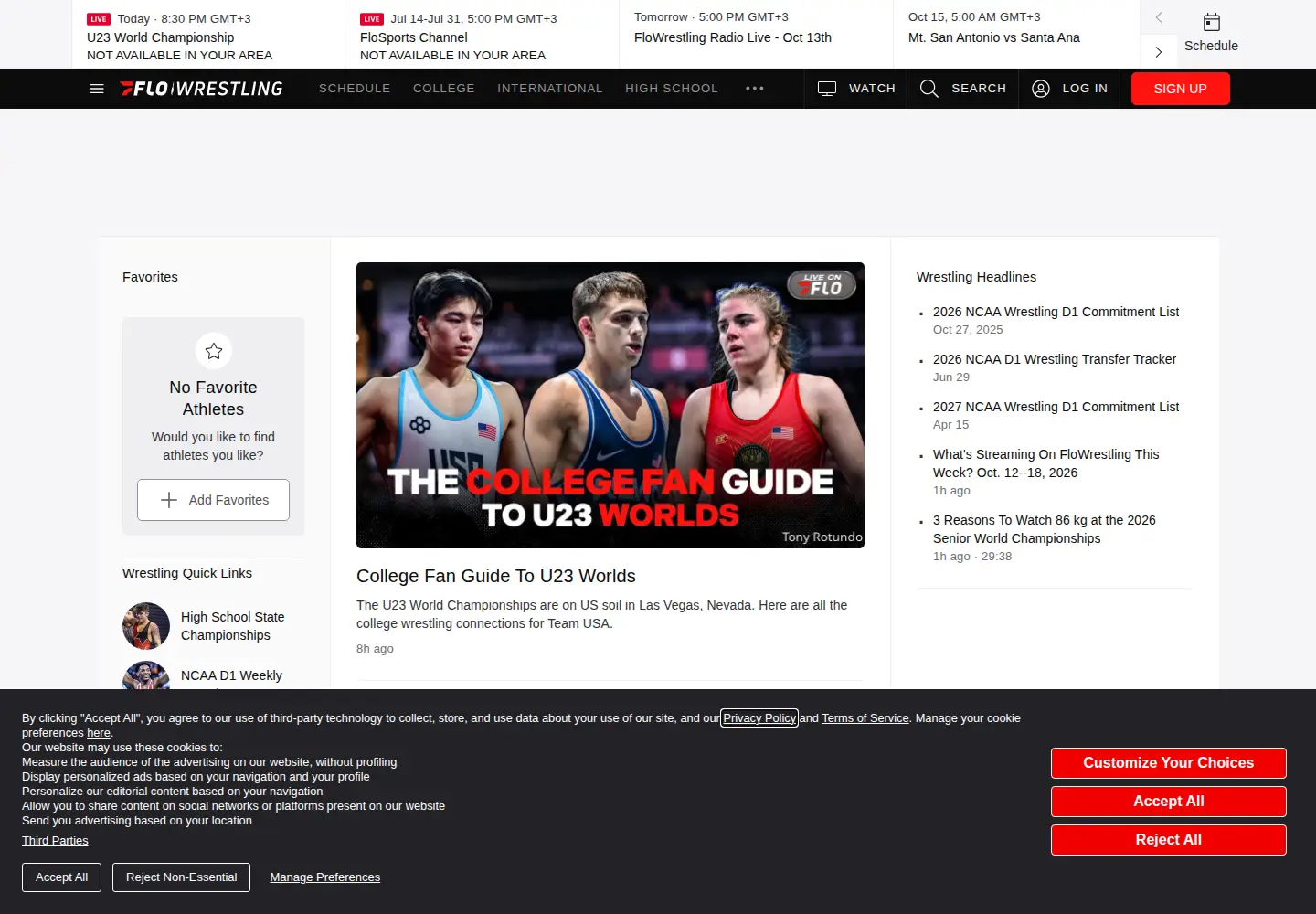Open 2026 NCAA D1 Wrestling Transfer Tracker
The height and width of the screenshot is (914, 1316).
click(1055, 359)
